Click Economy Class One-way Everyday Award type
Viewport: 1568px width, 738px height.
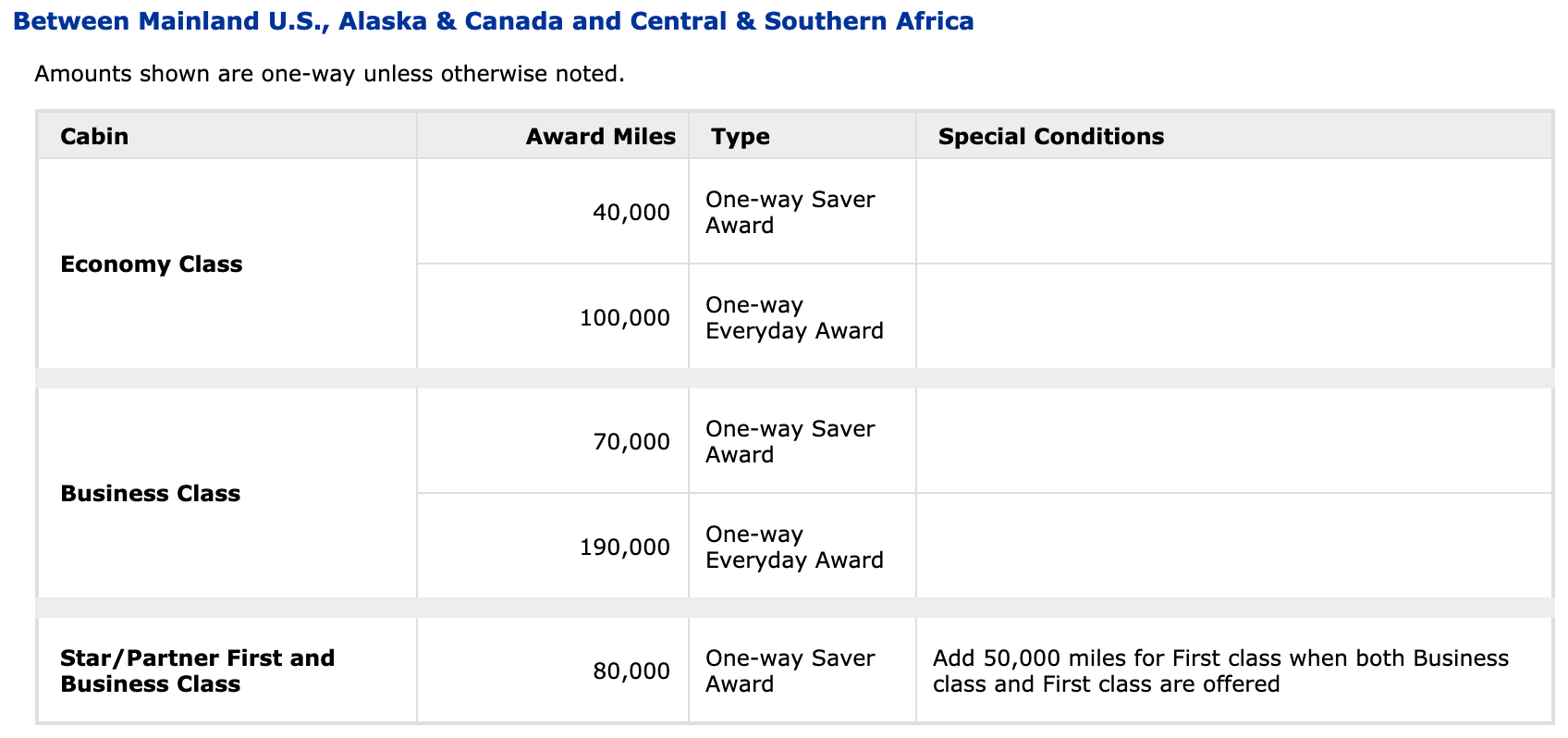click(793, 318)
